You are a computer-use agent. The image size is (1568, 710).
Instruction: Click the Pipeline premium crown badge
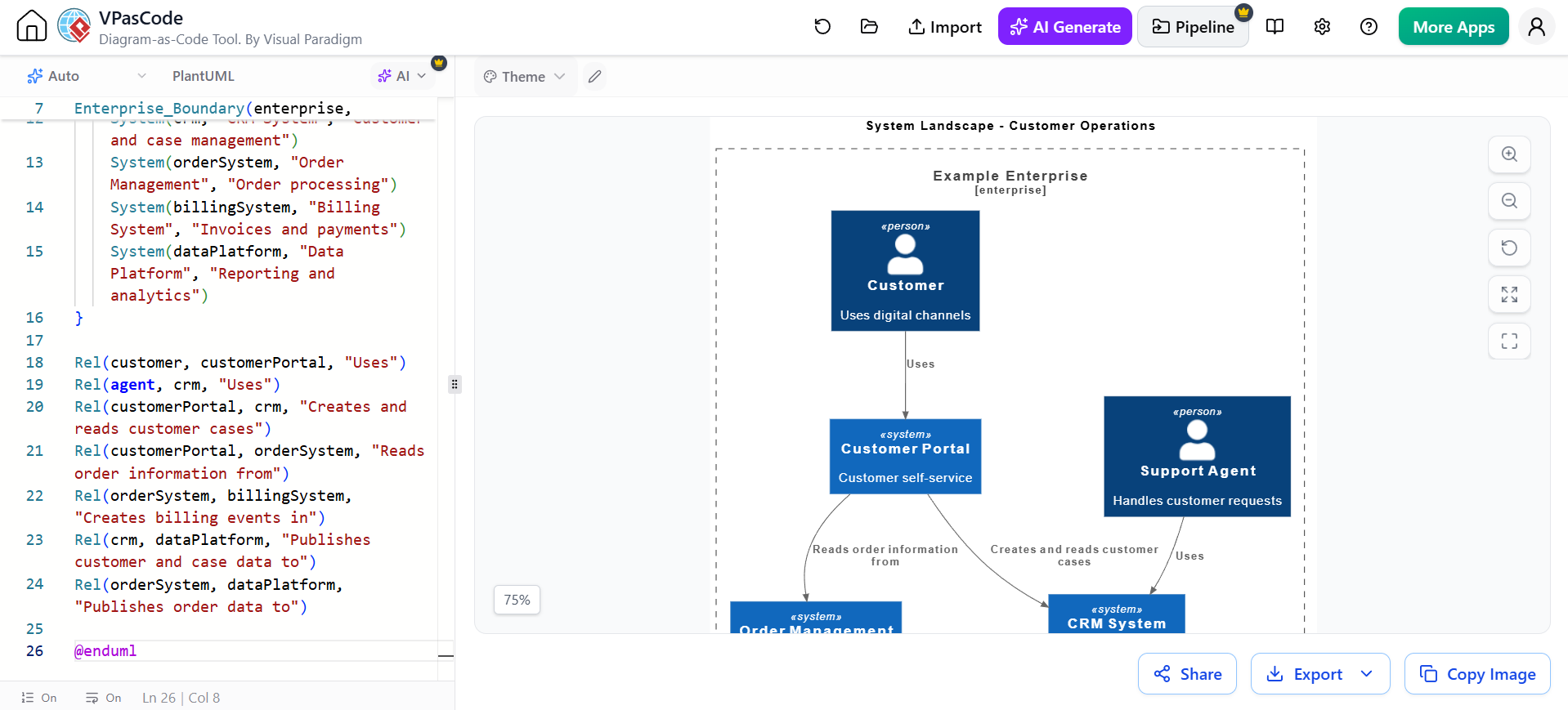(x=1243, y=12)
